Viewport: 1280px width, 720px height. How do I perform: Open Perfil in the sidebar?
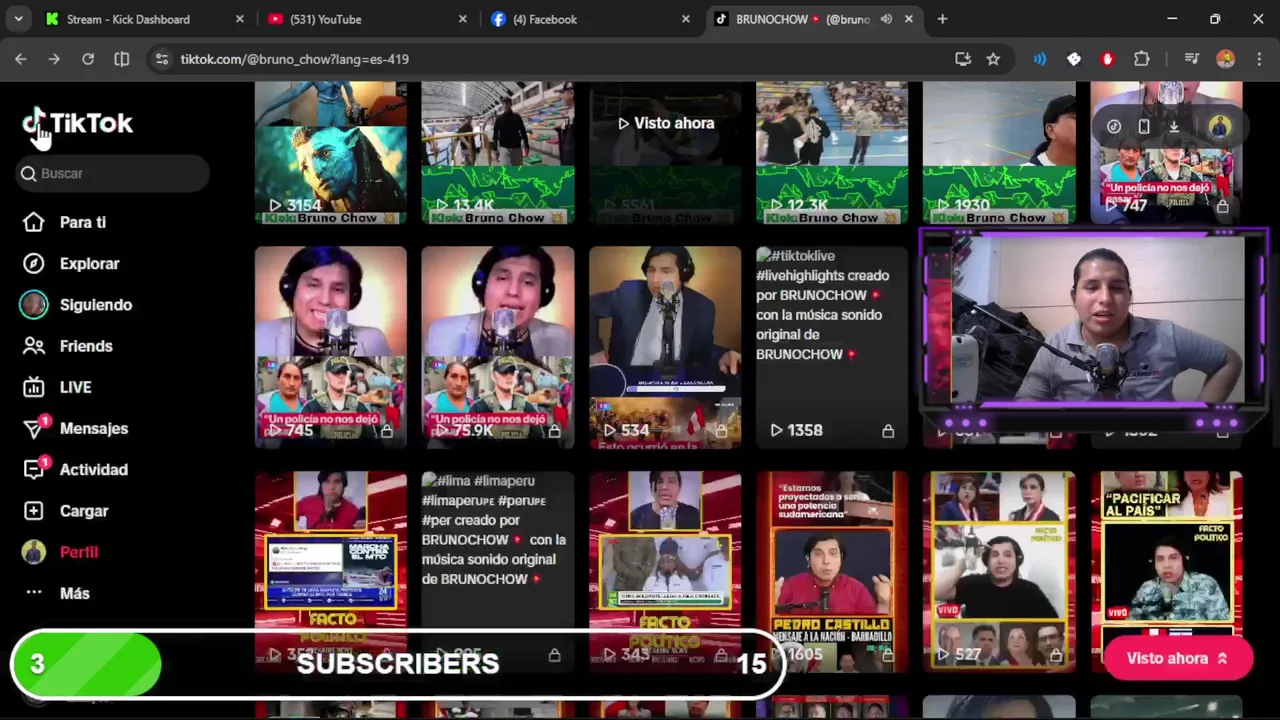79,552
